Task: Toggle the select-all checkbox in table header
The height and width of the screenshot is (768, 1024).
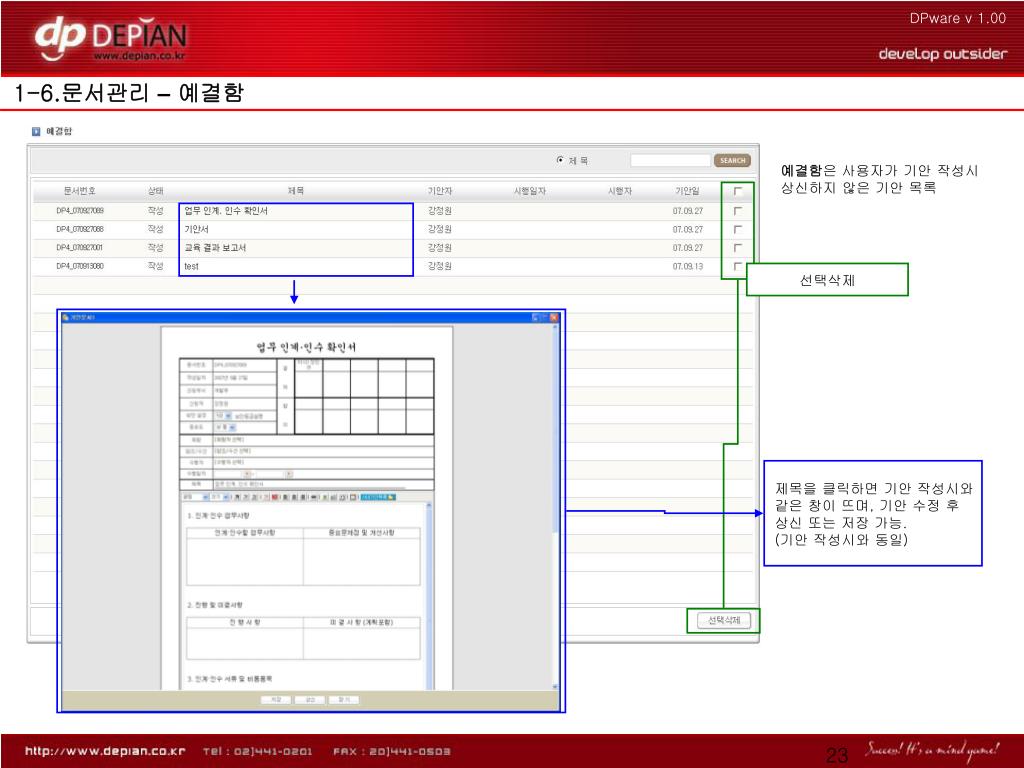Action: pyautogui.click(x=738, y=191)
